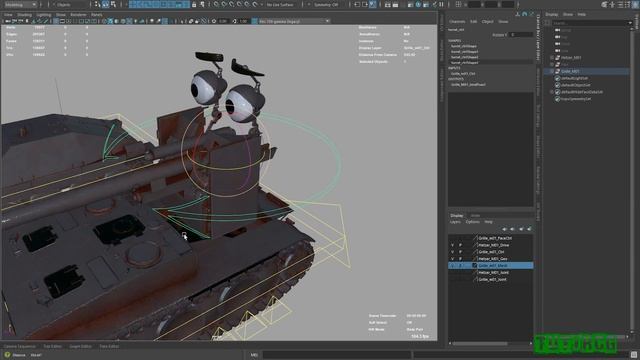Click the highlighted construction history icon
The width and height of the screenshot is (640, 360).
373,4
